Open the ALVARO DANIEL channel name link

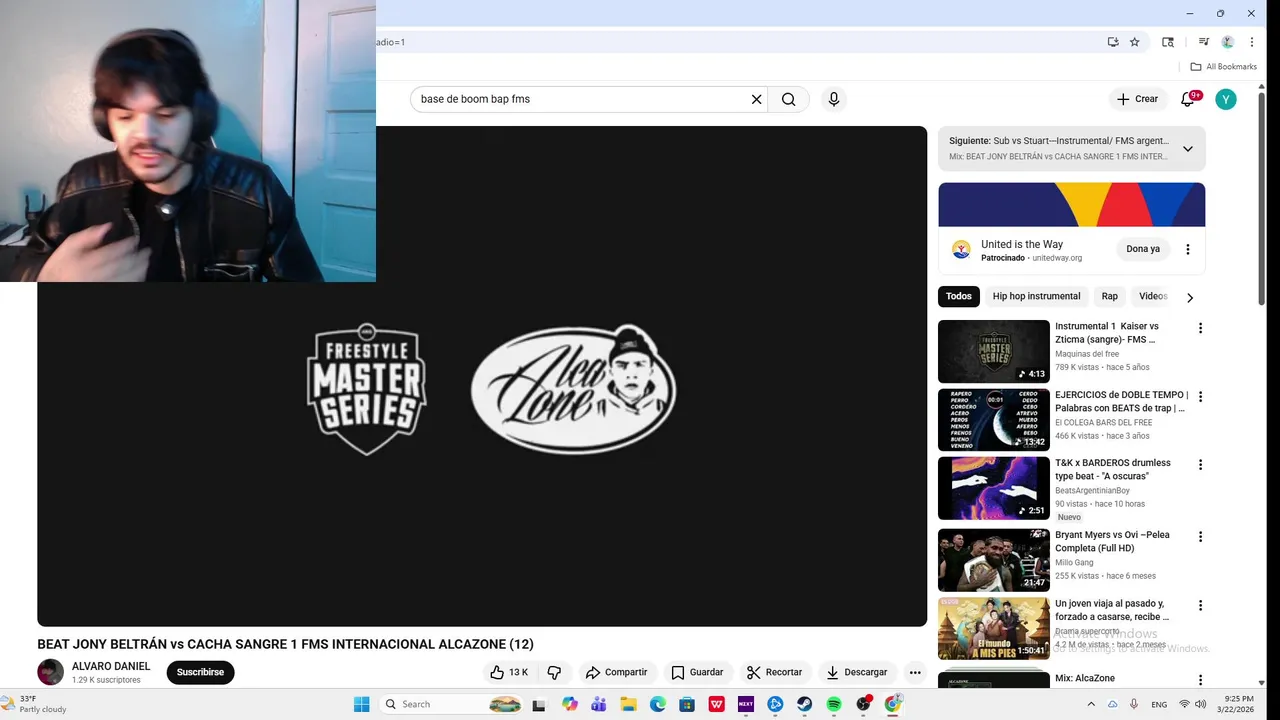pos(111,666)
